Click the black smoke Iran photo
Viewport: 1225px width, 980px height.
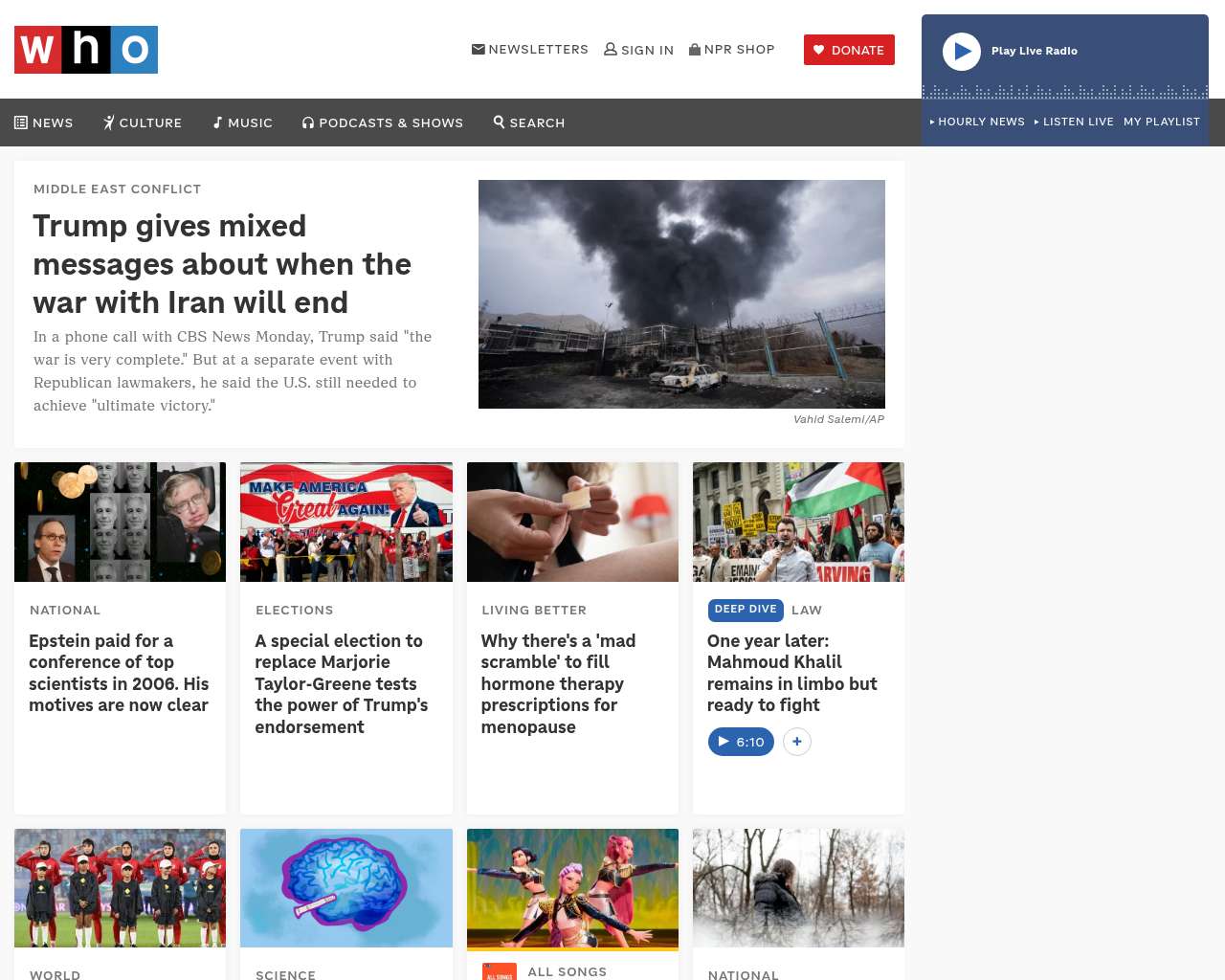tap(681, 294)
